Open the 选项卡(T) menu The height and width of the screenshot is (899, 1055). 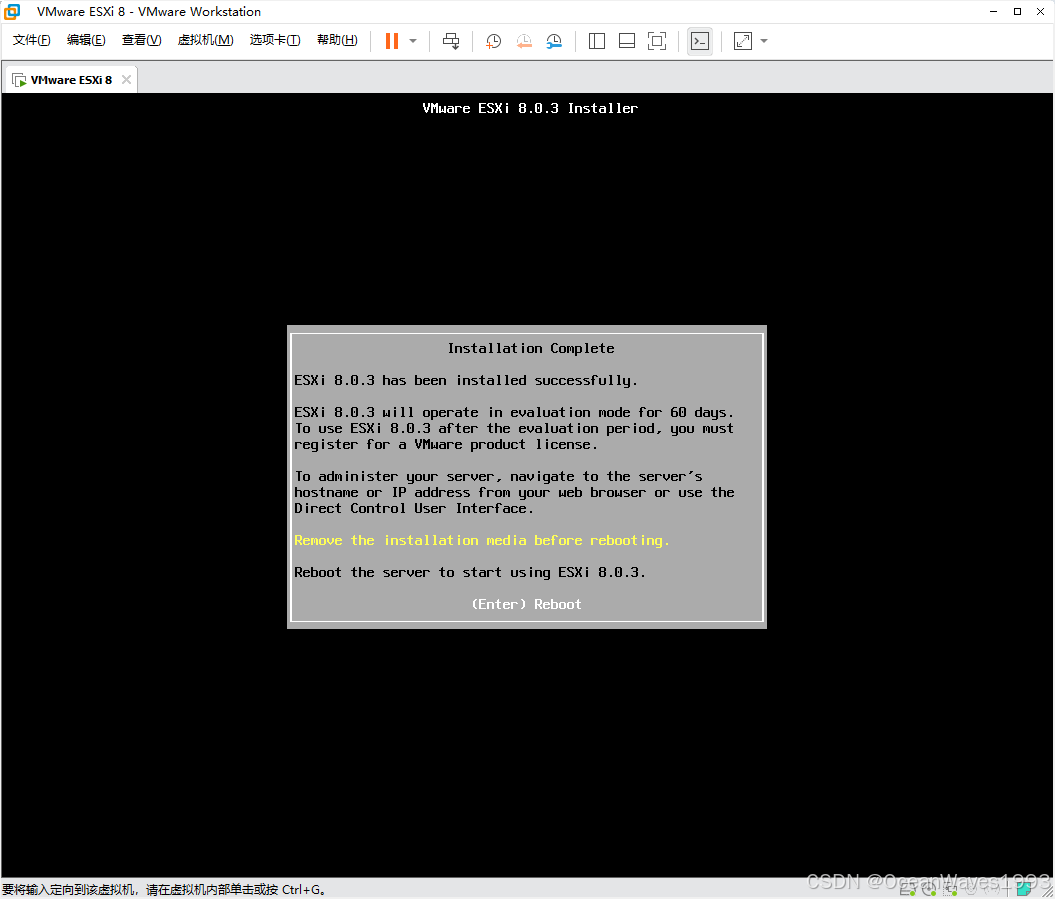[x=275, y=40]
